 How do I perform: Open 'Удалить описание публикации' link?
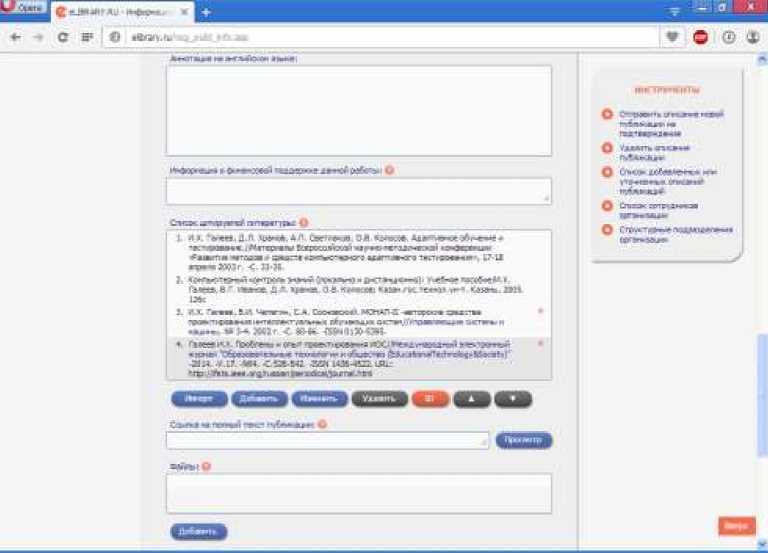coord(654,152)
